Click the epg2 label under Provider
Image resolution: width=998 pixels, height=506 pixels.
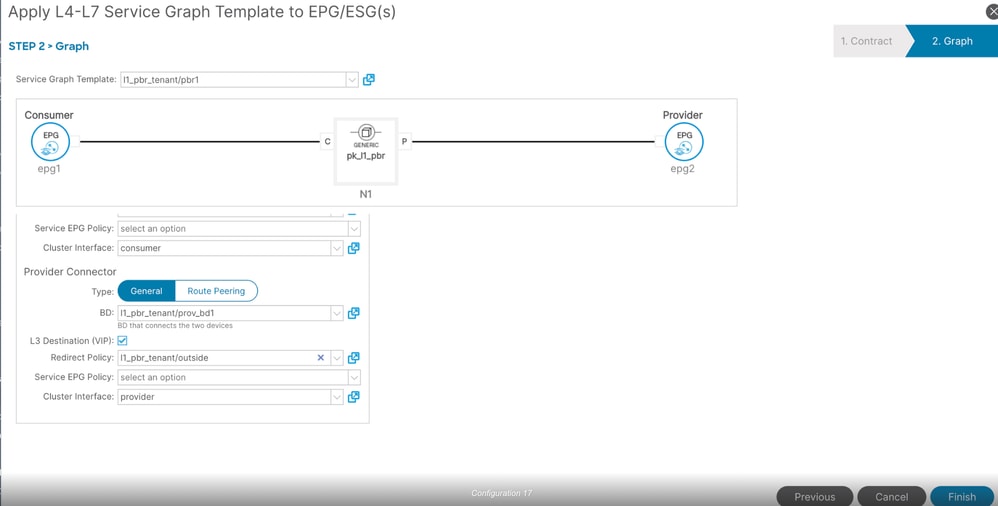click(x=682, y=169)
